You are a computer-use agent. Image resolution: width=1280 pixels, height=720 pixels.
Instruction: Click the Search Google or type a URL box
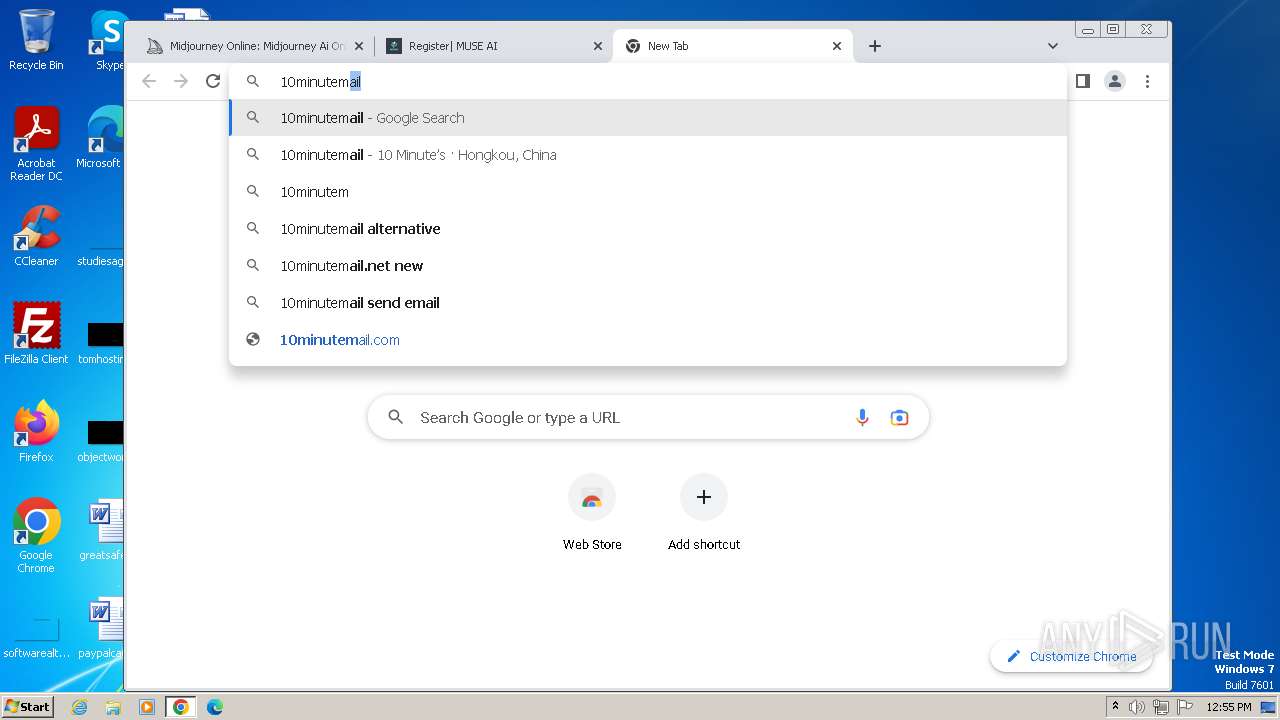pos(648,418)
